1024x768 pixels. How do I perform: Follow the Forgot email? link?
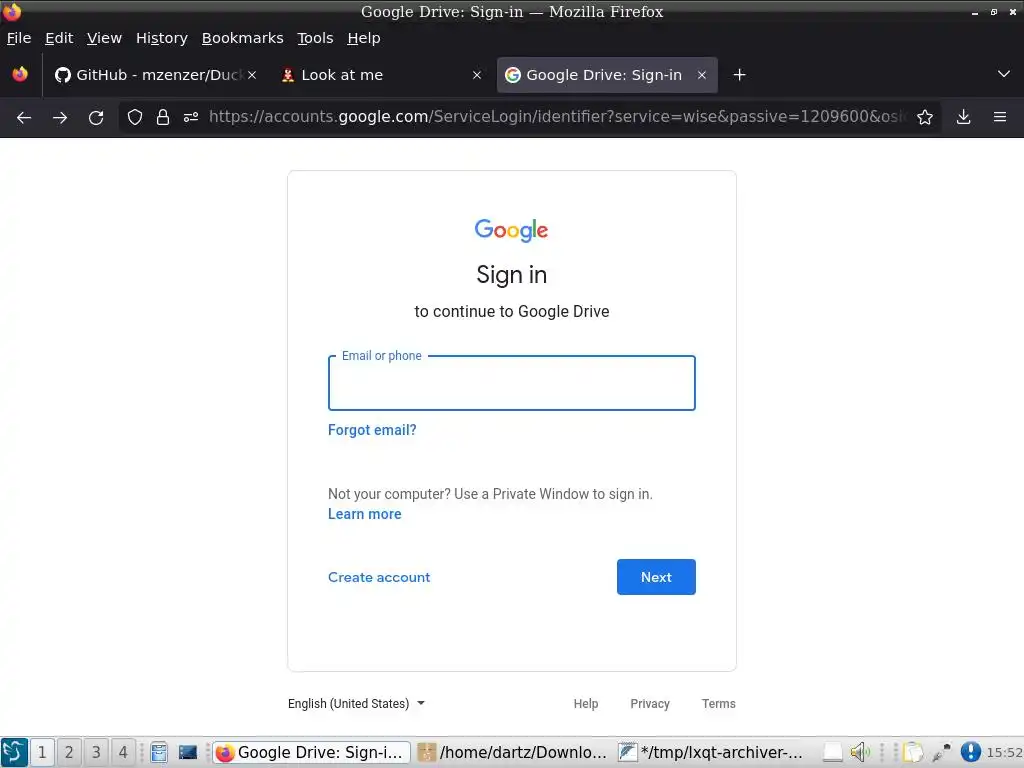tap(372, 430)
